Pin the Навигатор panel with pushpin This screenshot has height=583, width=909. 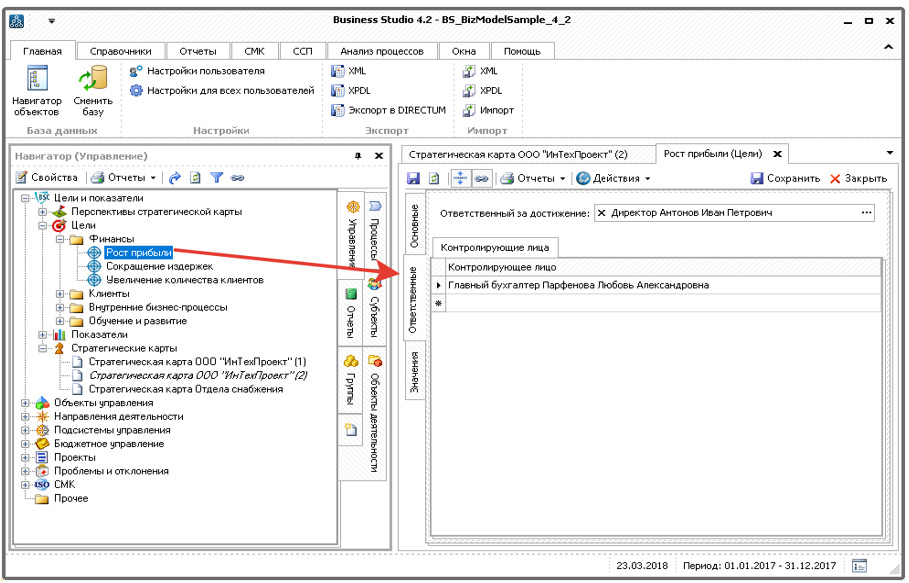[358, 156]
